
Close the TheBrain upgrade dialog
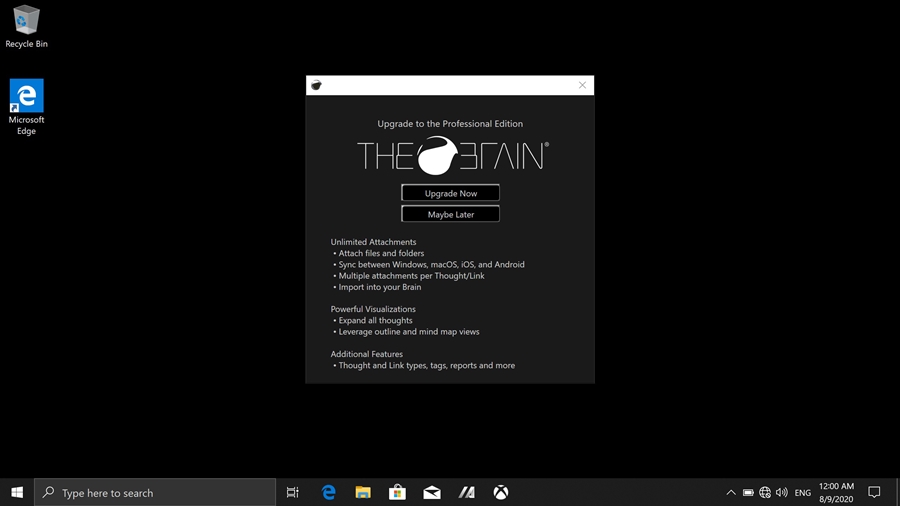pos(582,85)
